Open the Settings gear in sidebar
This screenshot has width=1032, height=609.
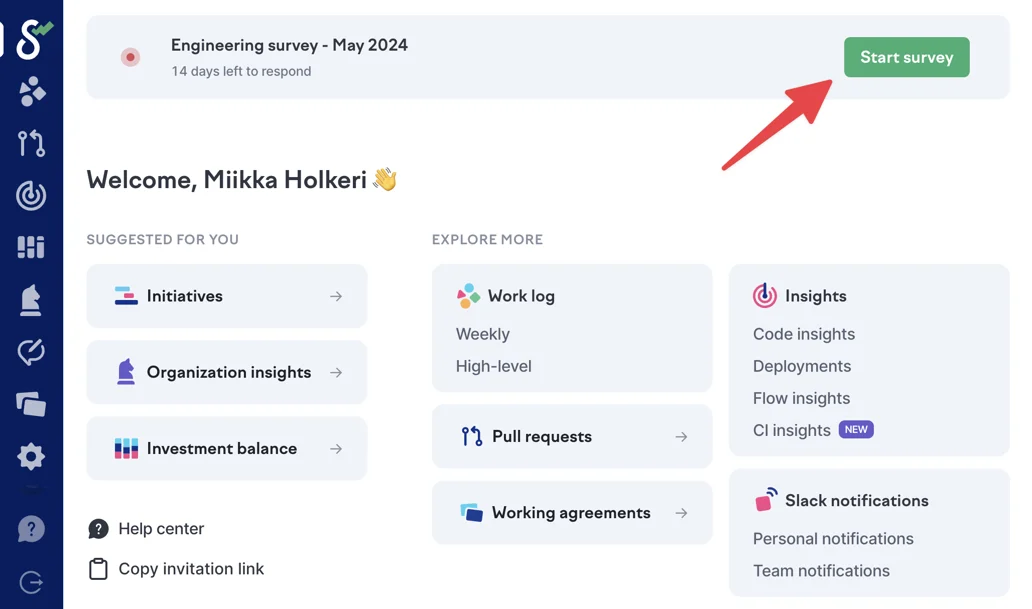click(x=32, y=457)
